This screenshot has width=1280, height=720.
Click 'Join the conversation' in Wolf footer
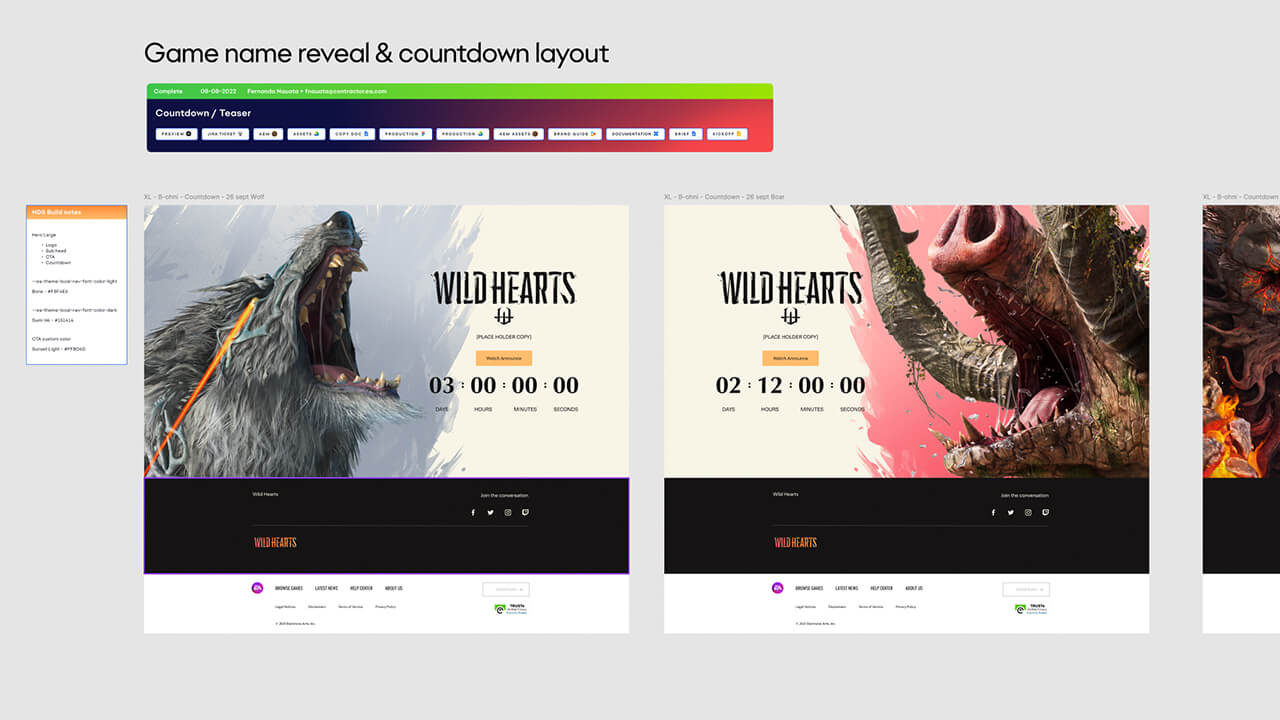tap(504, 495)
